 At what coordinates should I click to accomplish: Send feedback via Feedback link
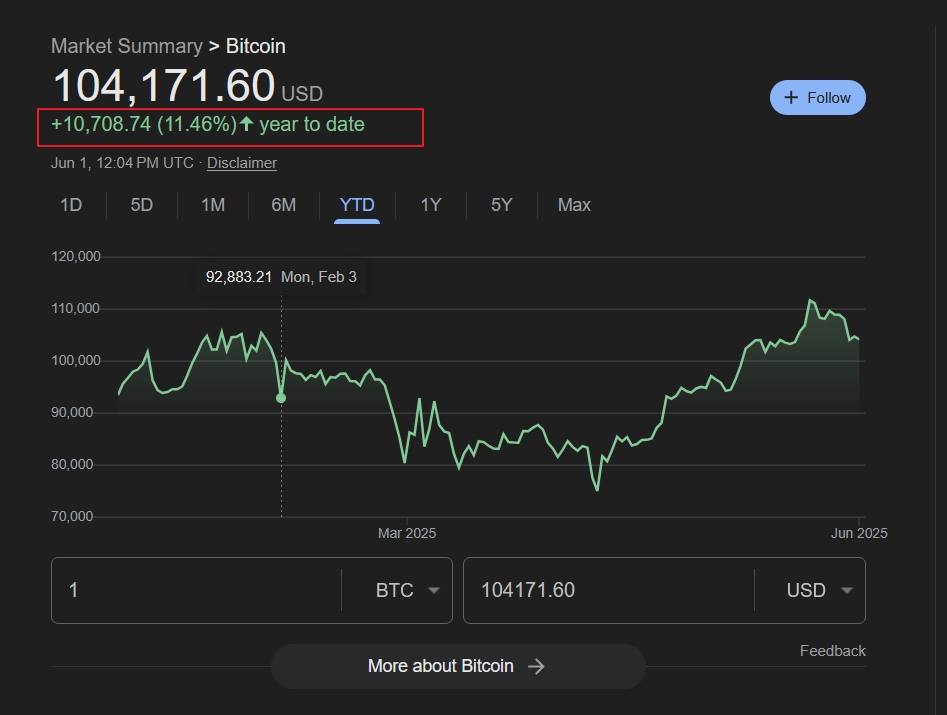pyautogui.click(x=833, y=651)
